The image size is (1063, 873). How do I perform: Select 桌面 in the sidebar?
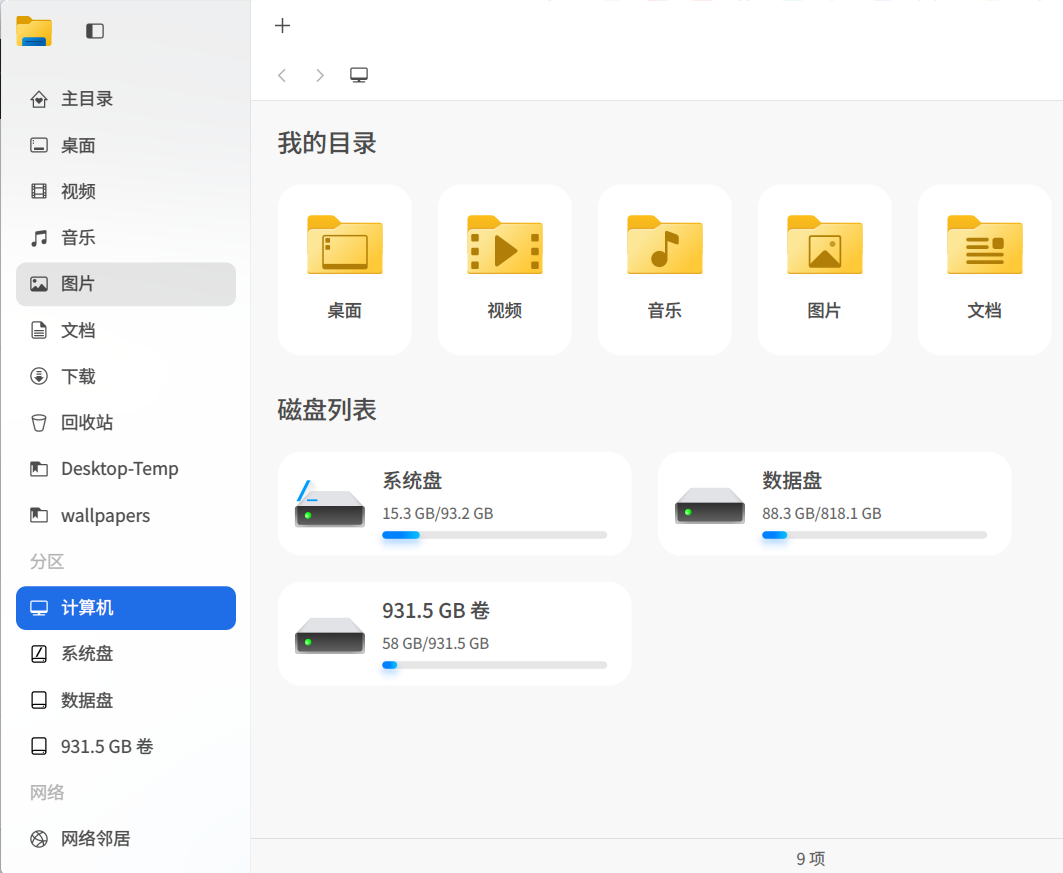click(x=126, y=145)
